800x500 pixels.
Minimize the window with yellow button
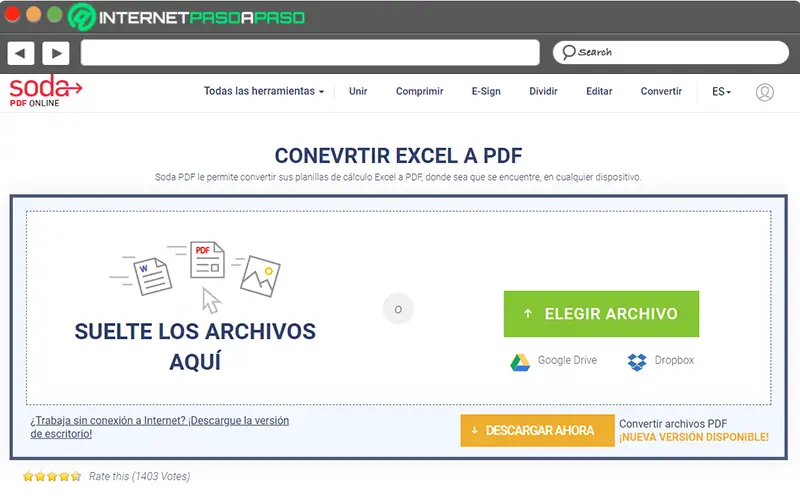click(x=34, y=14)
